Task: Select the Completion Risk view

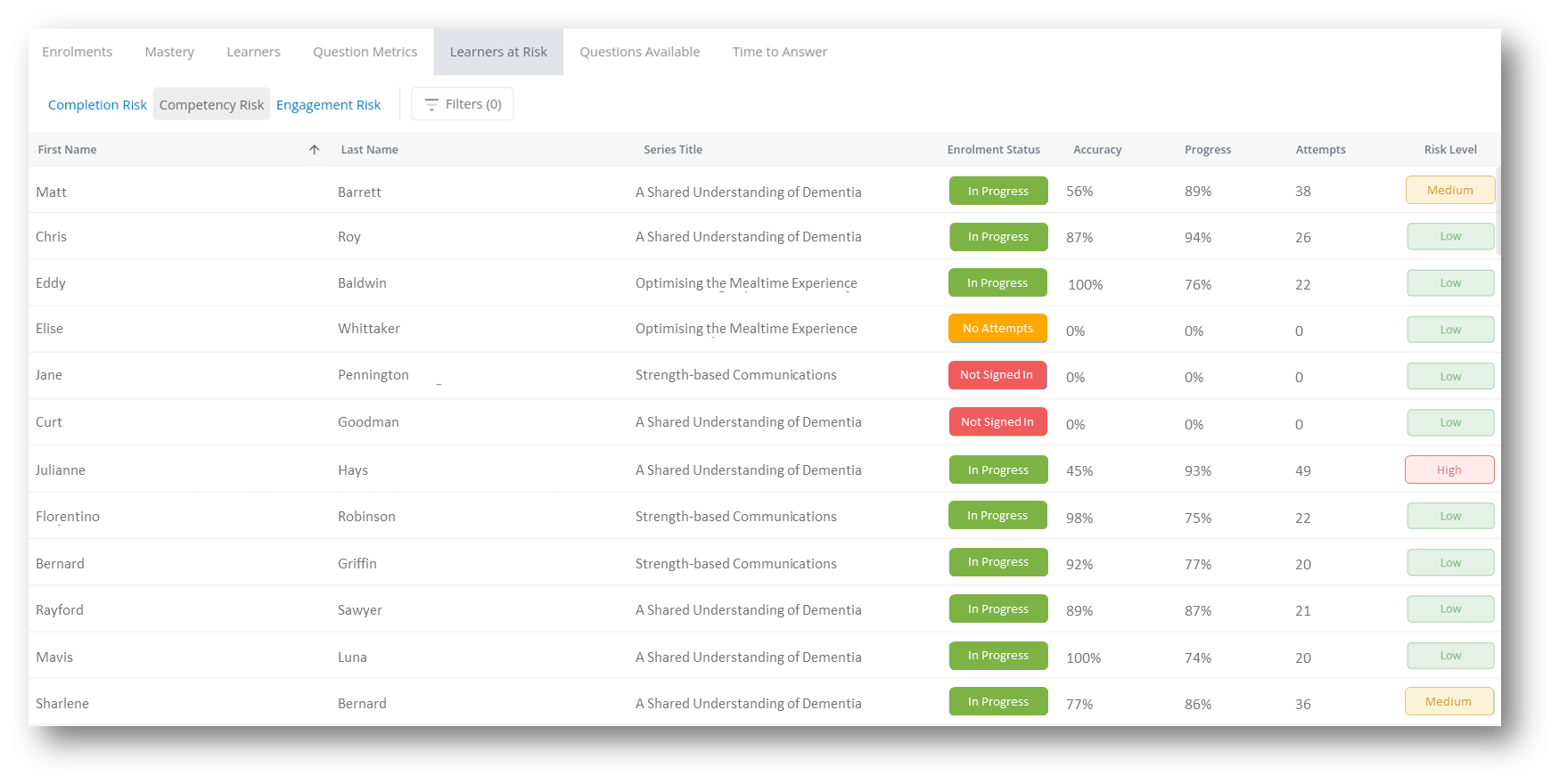Action: click(97, 105)
